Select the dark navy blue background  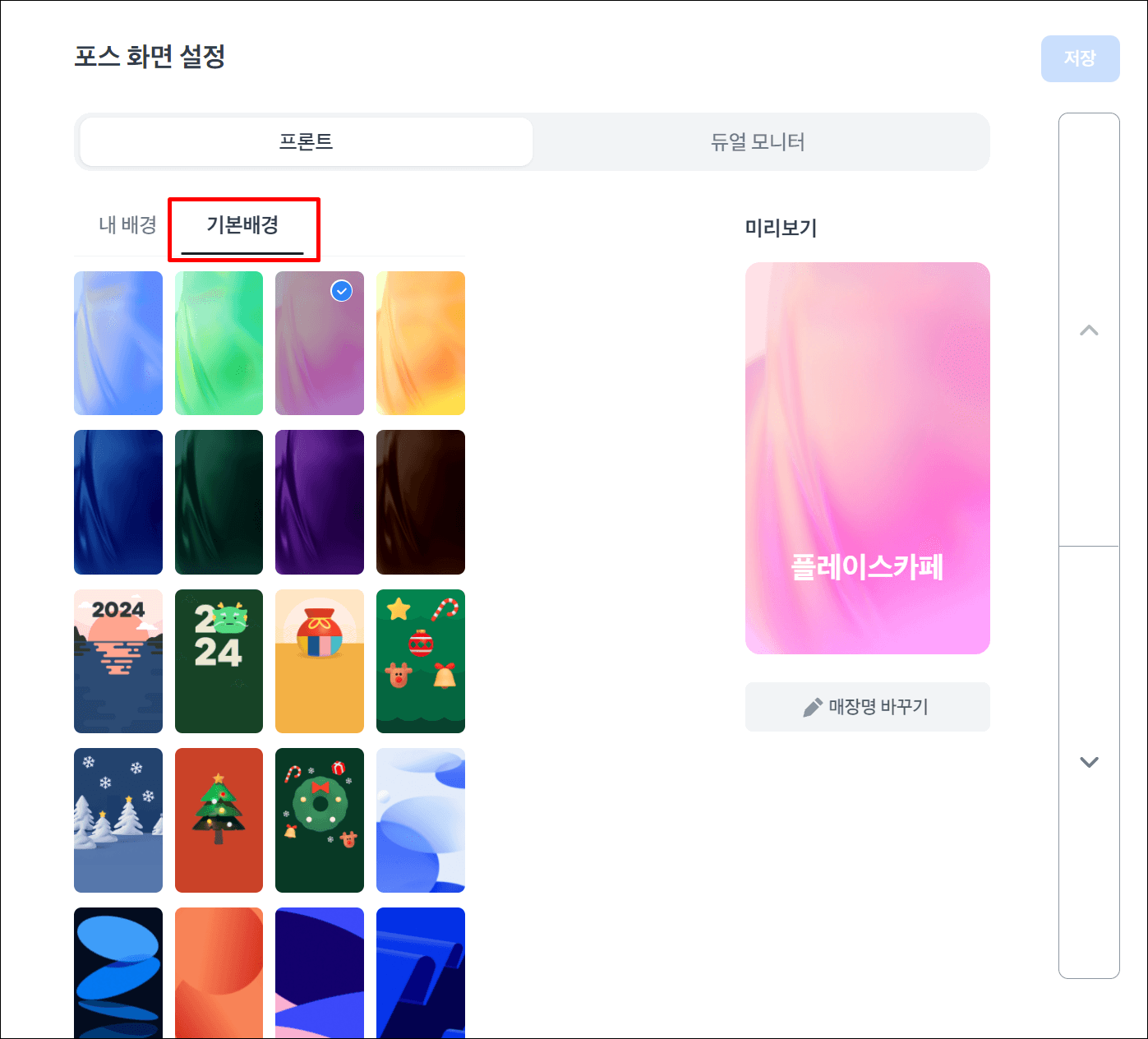click(118, 502)
